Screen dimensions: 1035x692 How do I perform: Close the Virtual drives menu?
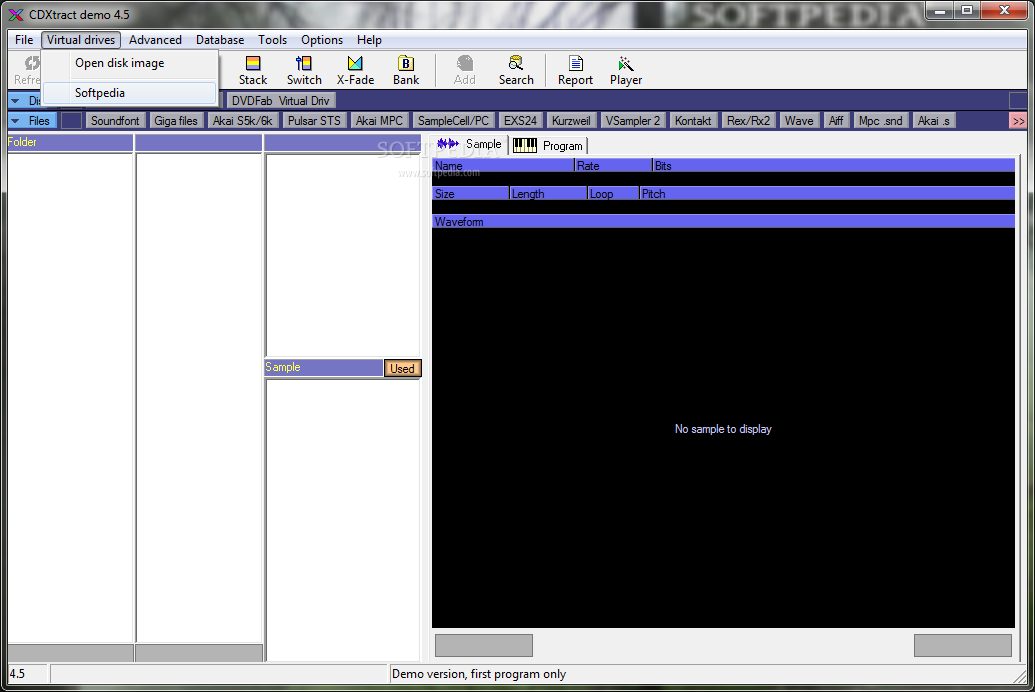tap(81, 40)
